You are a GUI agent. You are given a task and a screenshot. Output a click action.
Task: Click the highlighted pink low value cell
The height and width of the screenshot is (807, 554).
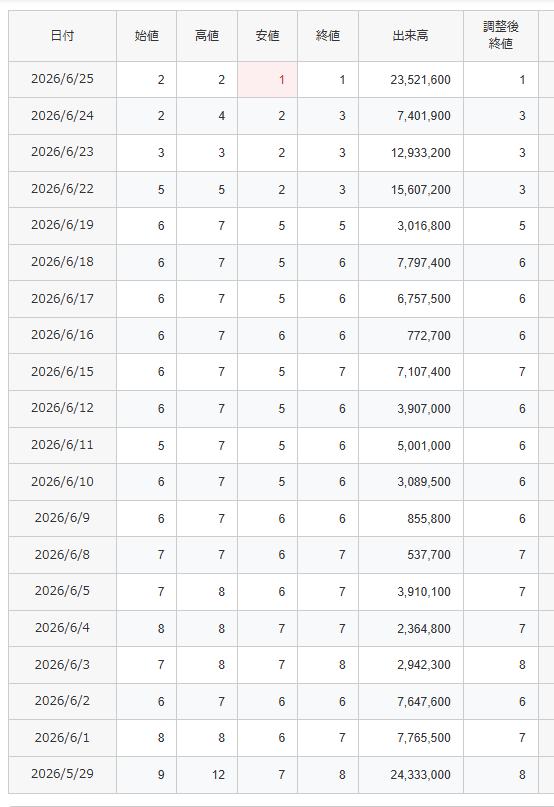[267, 80]
